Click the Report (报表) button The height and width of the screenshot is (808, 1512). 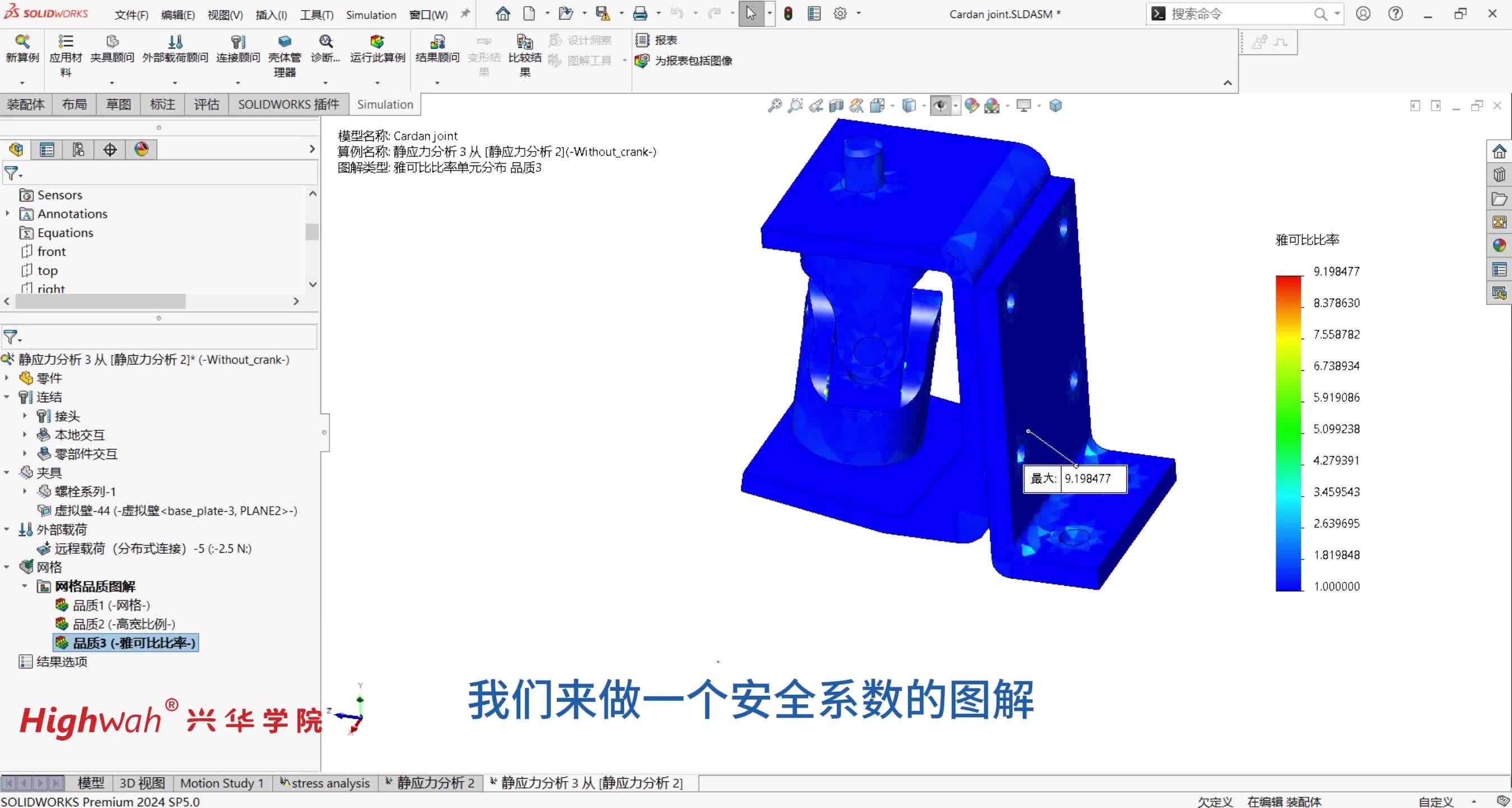(x=658, y=40)
